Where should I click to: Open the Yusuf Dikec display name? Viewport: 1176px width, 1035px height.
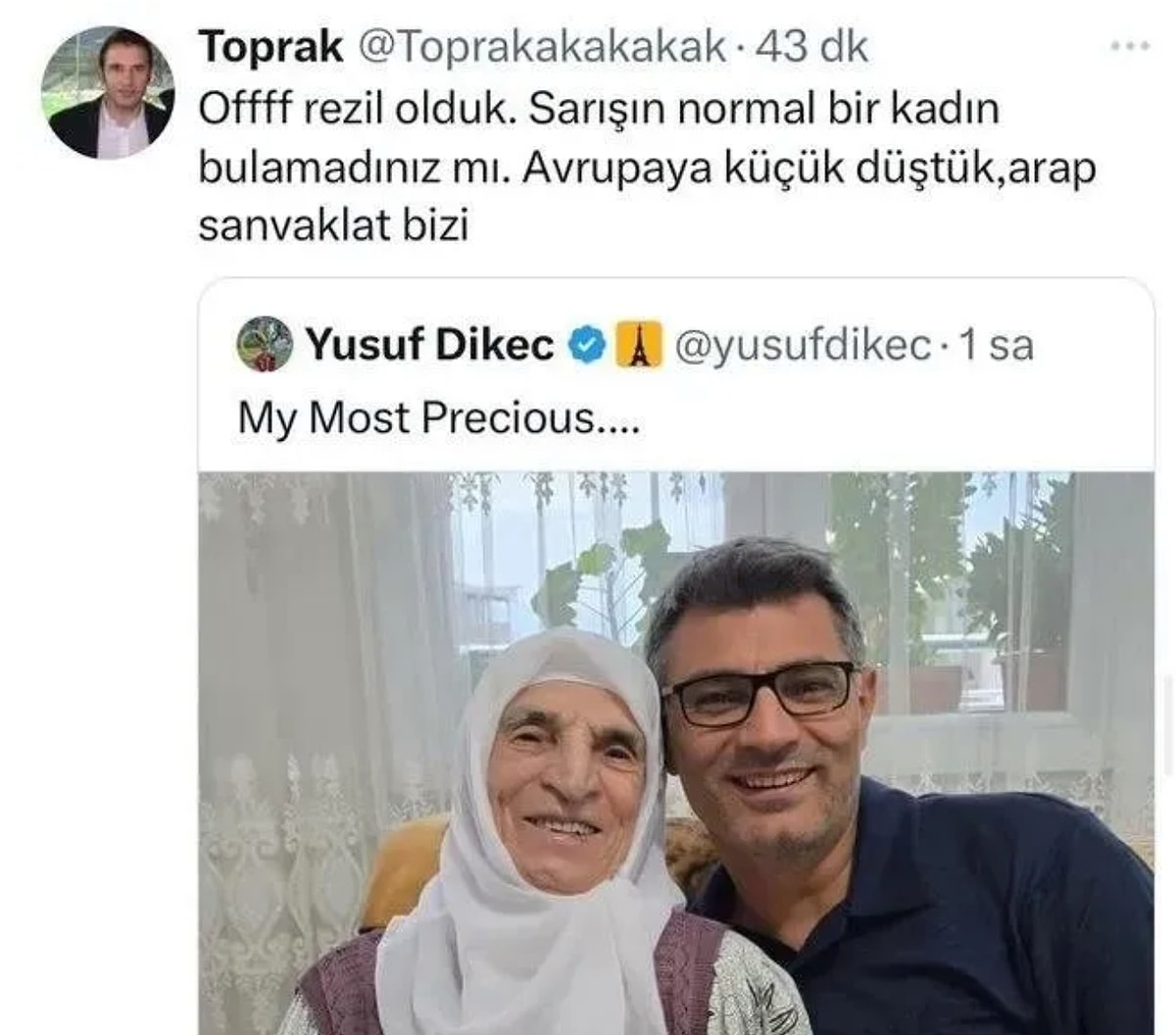coord(430,345)
